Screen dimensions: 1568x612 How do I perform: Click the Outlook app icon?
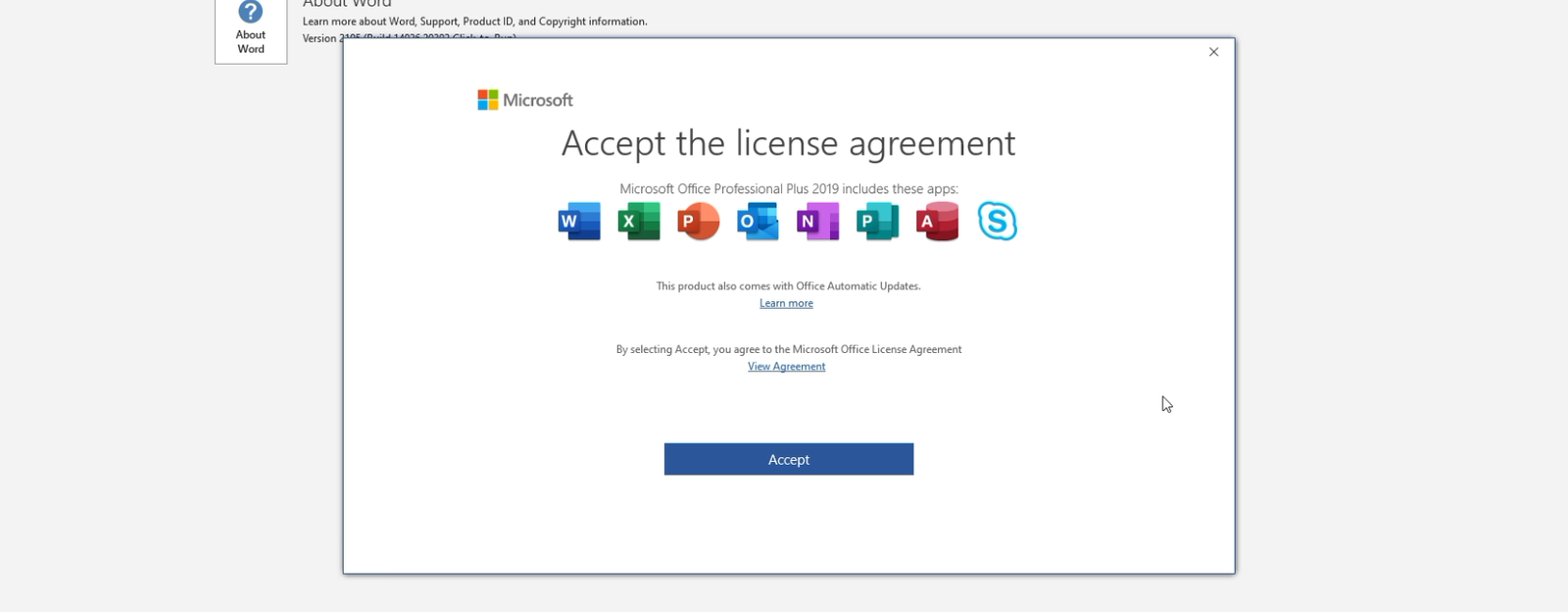coord(759,222)
